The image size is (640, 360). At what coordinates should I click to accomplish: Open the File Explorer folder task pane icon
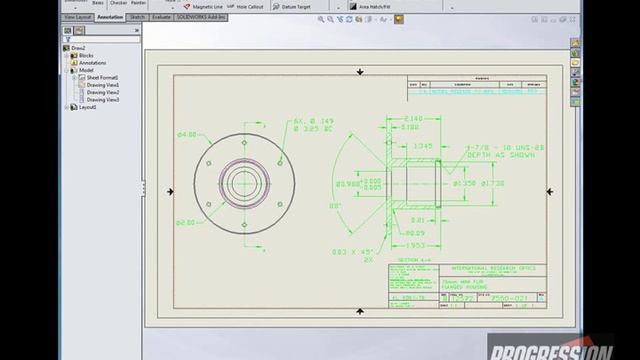point(575,63)
